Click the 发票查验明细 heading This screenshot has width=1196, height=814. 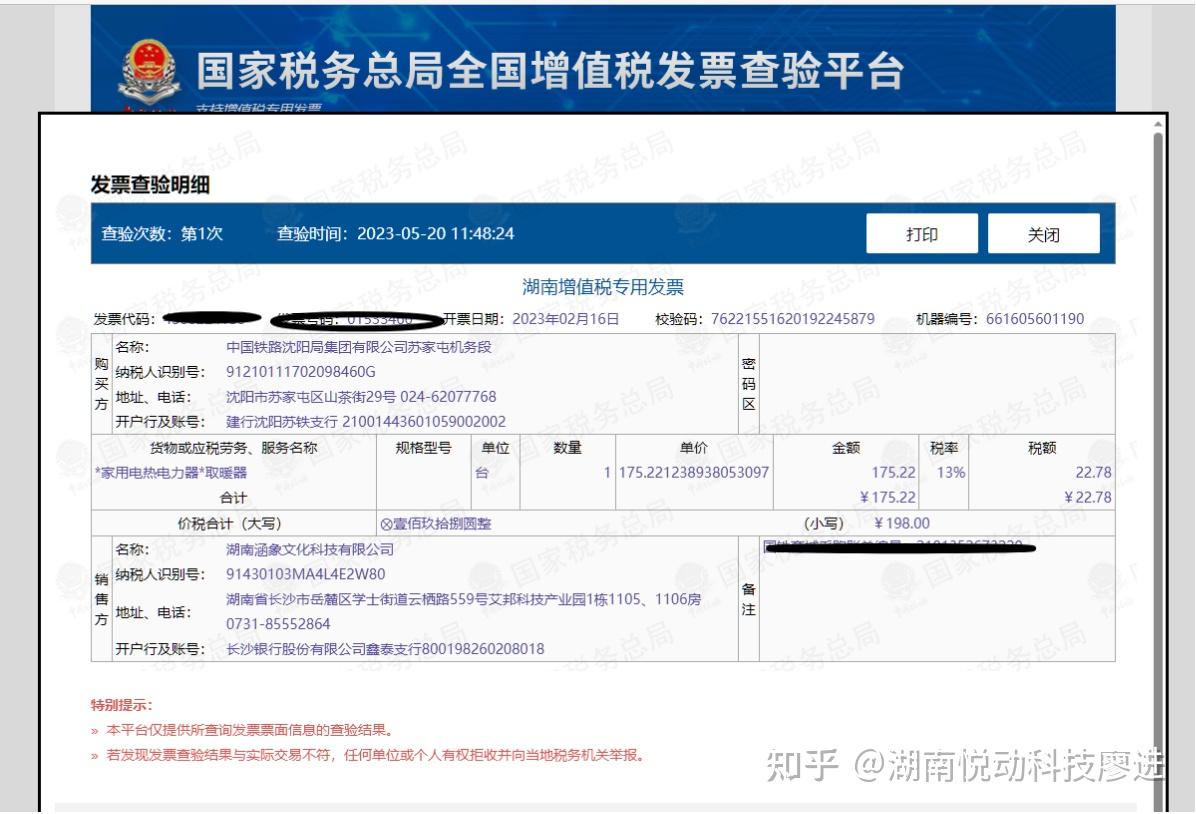[150, 185]
